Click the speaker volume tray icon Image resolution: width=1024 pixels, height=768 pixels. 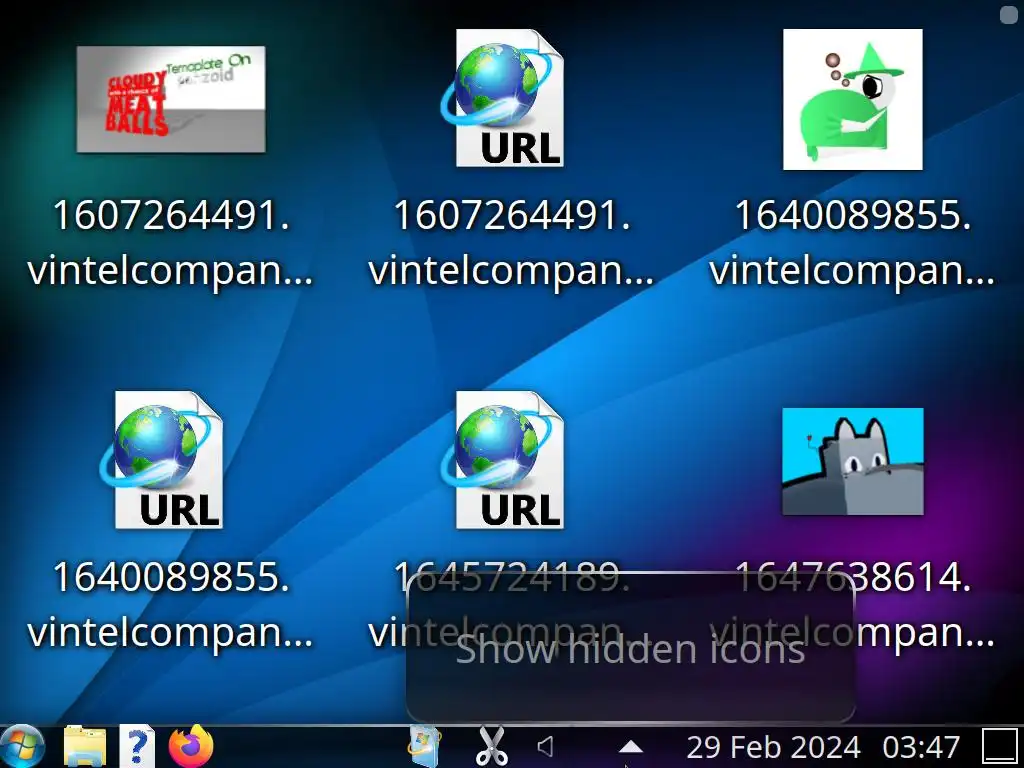(545, 746)
